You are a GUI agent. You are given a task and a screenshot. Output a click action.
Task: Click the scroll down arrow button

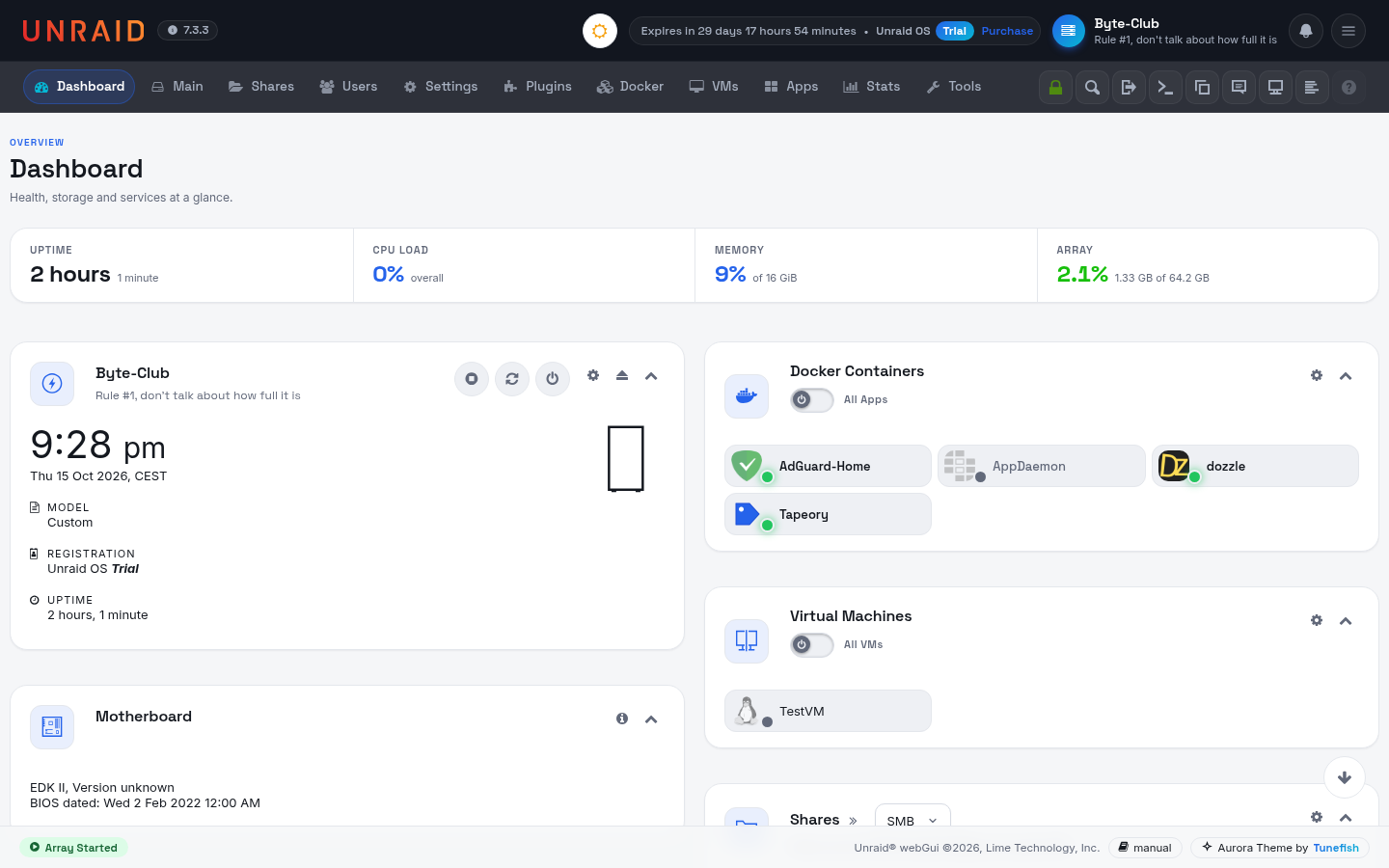pyautogui.click(x=1345, y=777)
